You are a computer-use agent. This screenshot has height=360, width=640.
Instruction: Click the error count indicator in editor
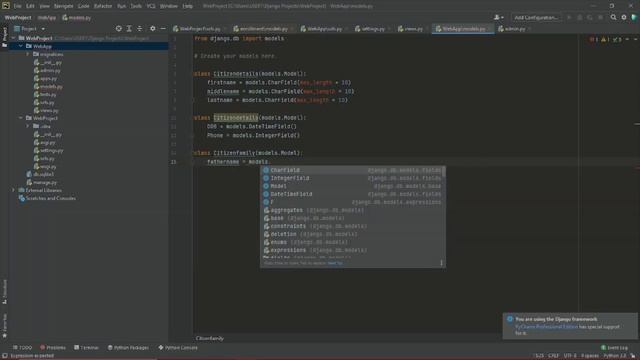[x=593, y=40]
